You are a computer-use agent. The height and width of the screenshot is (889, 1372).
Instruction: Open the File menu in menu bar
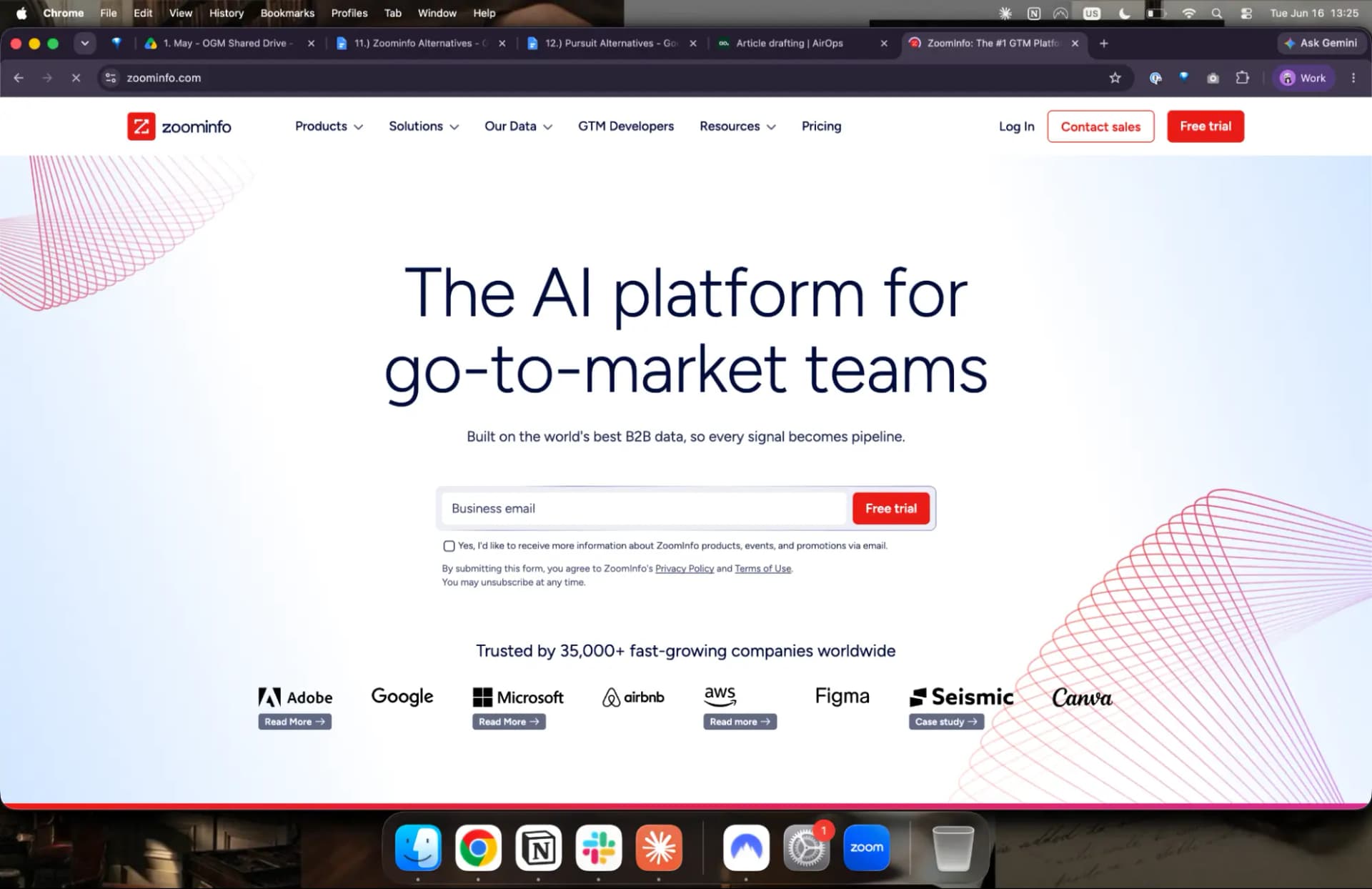[x=109, y=13]
